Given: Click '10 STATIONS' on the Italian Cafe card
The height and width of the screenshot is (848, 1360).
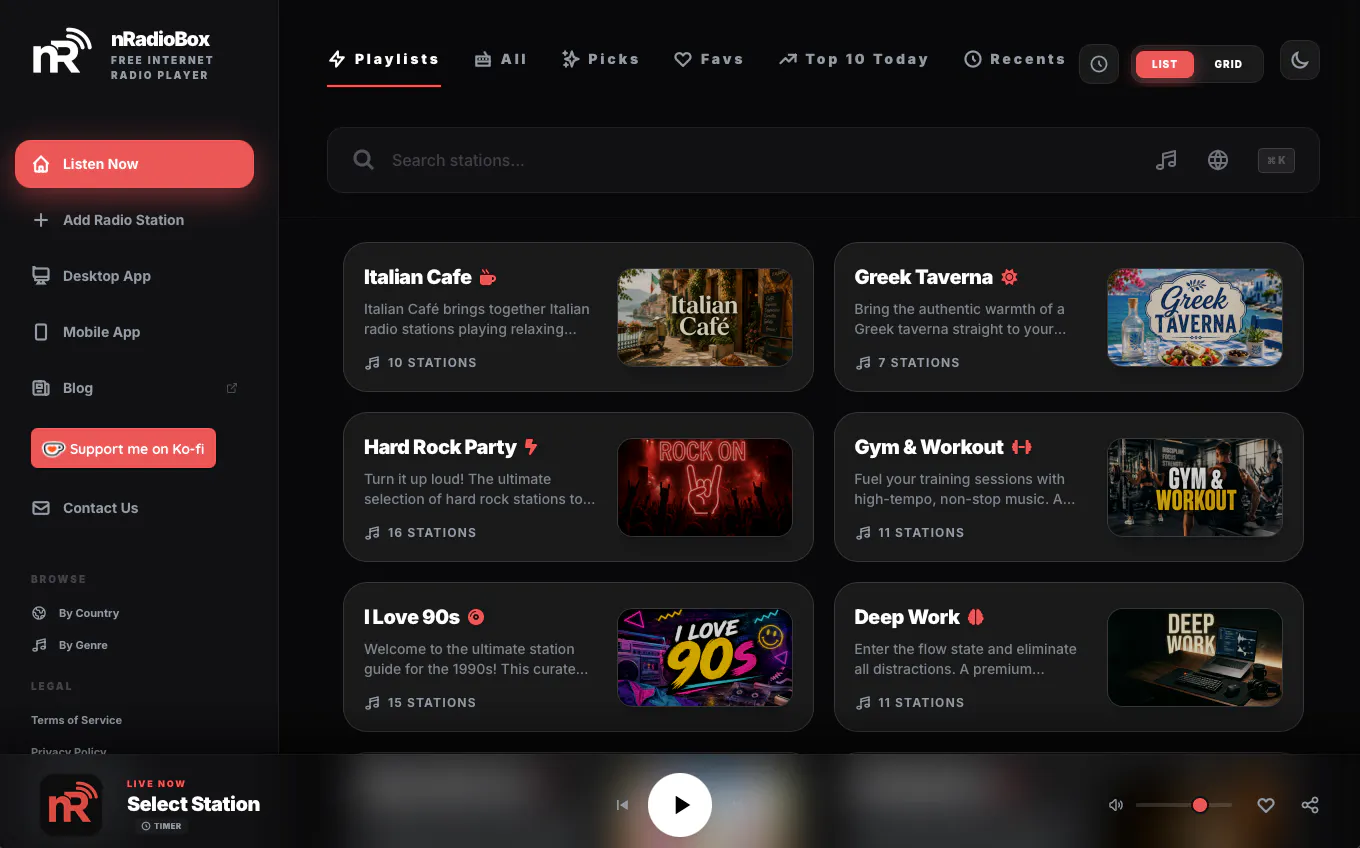Looking at the screenshot, I should tap(432, 363).
